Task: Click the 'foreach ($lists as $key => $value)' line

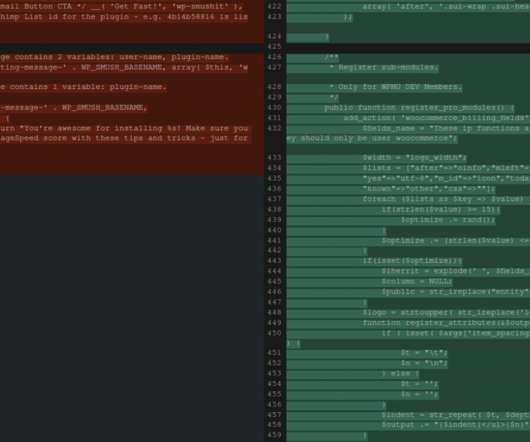Action: click(408, 199)
